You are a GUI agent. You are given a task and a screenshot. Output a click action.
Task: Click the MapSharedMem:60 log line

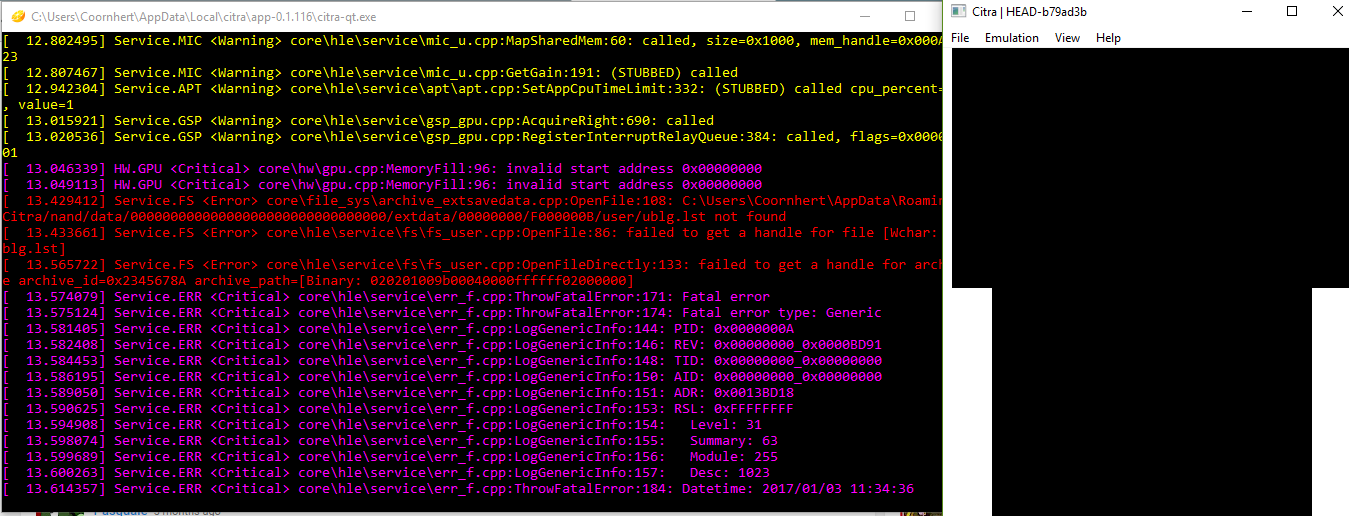[x=472, y=41]
